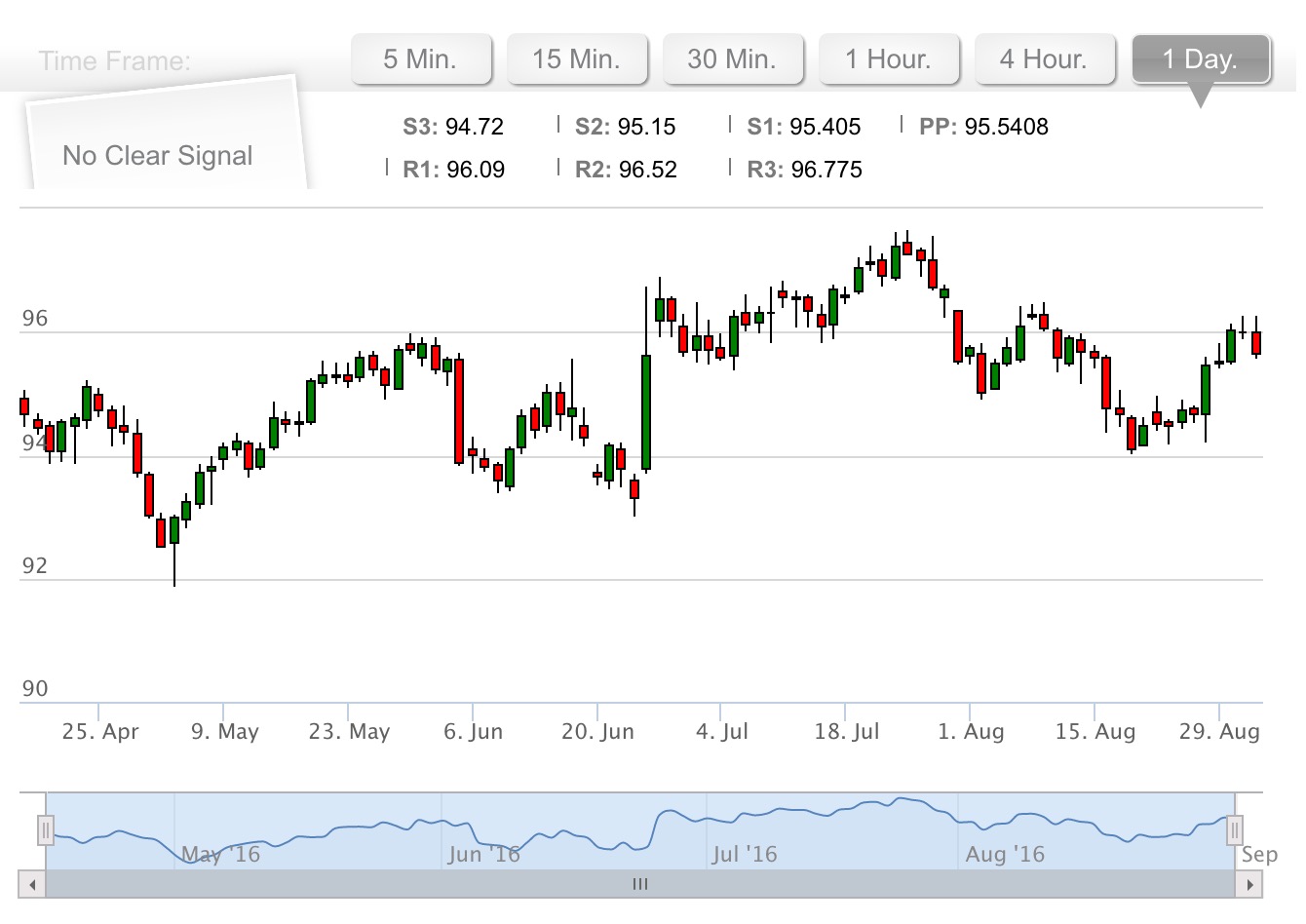
Task: Click the 96 price axis label
Action: pos(34,319)
